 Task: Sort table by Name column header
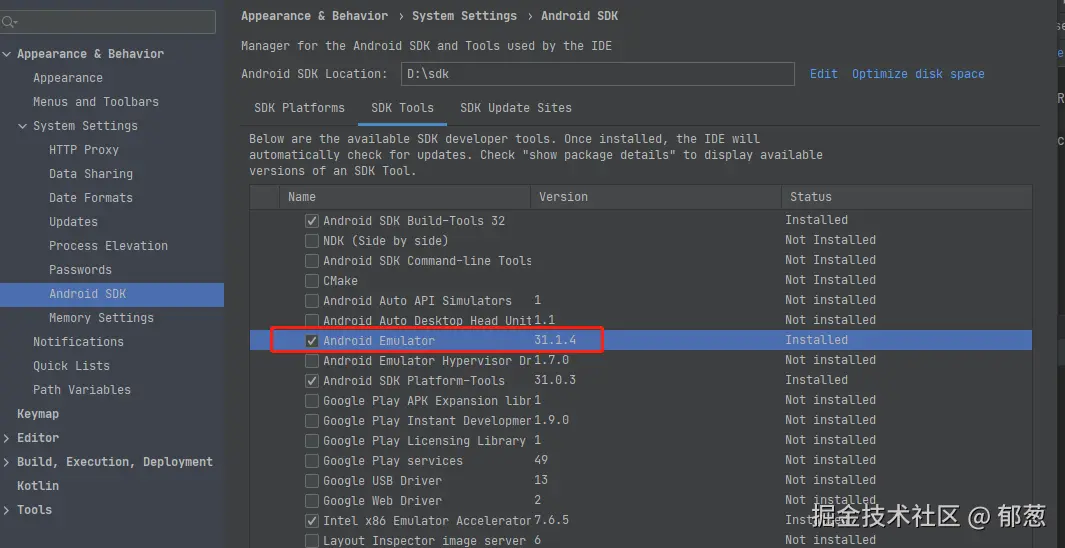pos(405,197)
